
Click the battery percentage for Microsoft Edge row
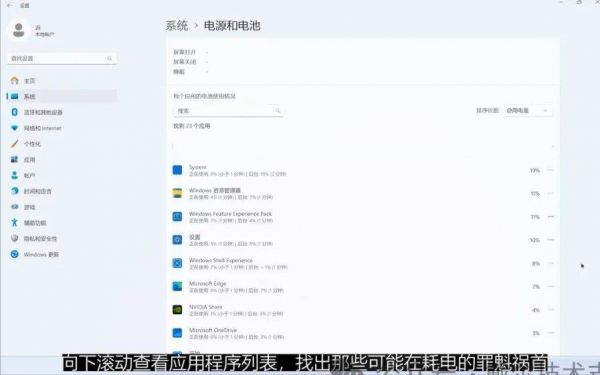536,287
